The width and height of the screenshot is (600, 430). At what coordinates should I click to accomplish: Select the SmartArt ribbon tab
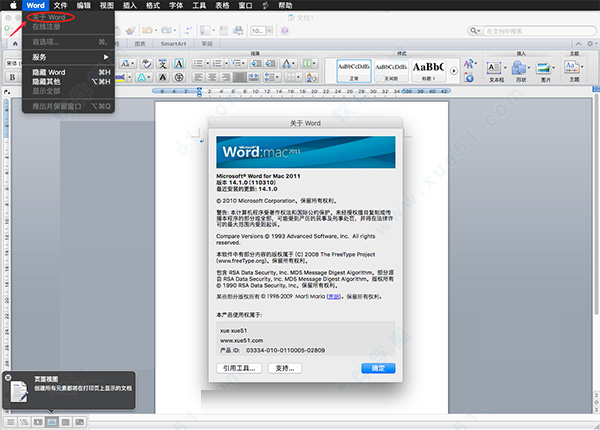(173, 44)
